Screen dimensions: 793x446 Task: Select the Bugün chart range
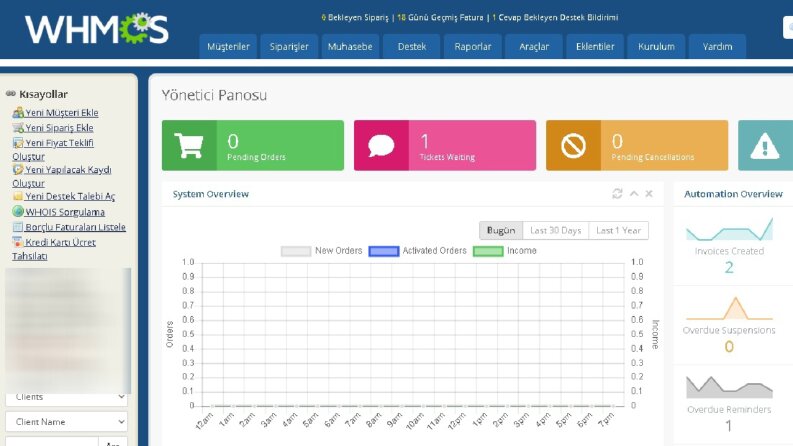(501, 231)
